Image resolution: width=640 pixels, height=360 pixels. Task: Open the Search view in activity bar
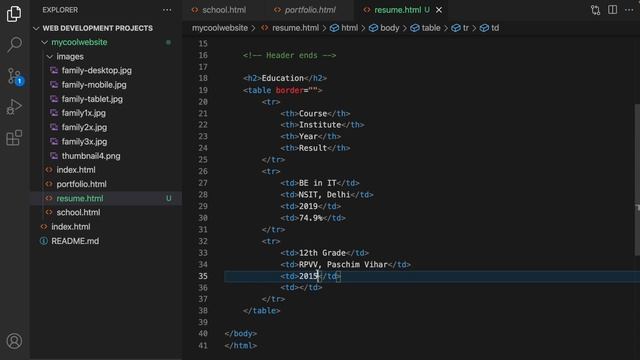pyautogui.click(x=14, y=44)
